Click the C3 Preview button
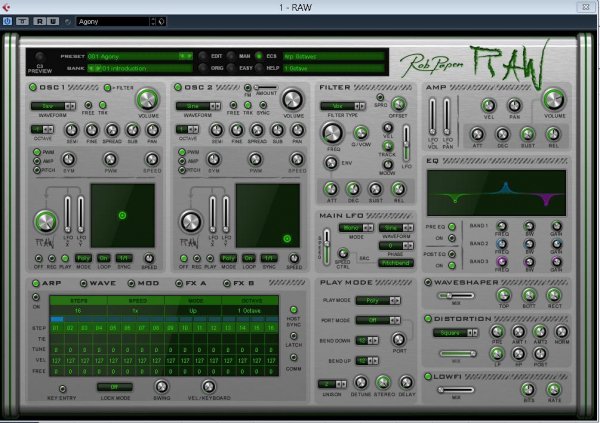Screen dimensions: 600x423 (x=40, y=57)
